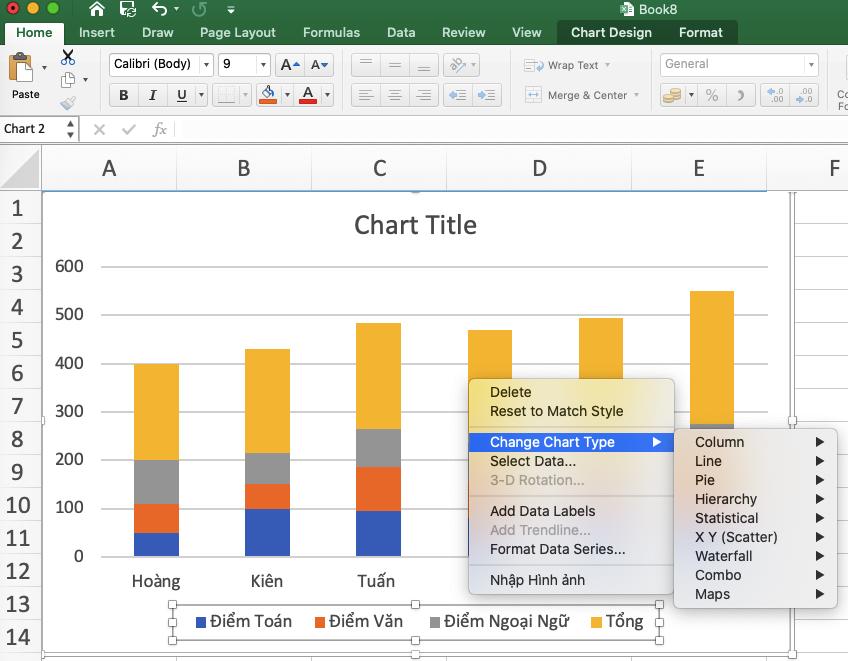848x661 pixels.
Task: Choose Select Data from the context menu
Action: tap(530, 461)
